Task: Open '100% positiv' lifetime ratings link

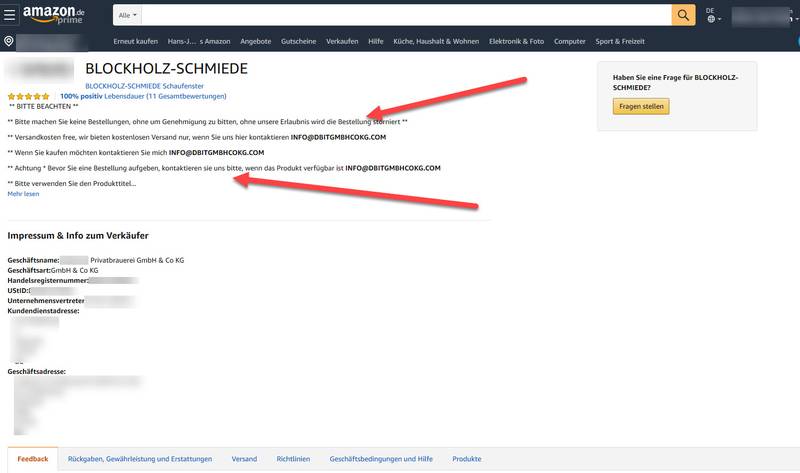Action: pyautogui.click(x=143, y=96)
